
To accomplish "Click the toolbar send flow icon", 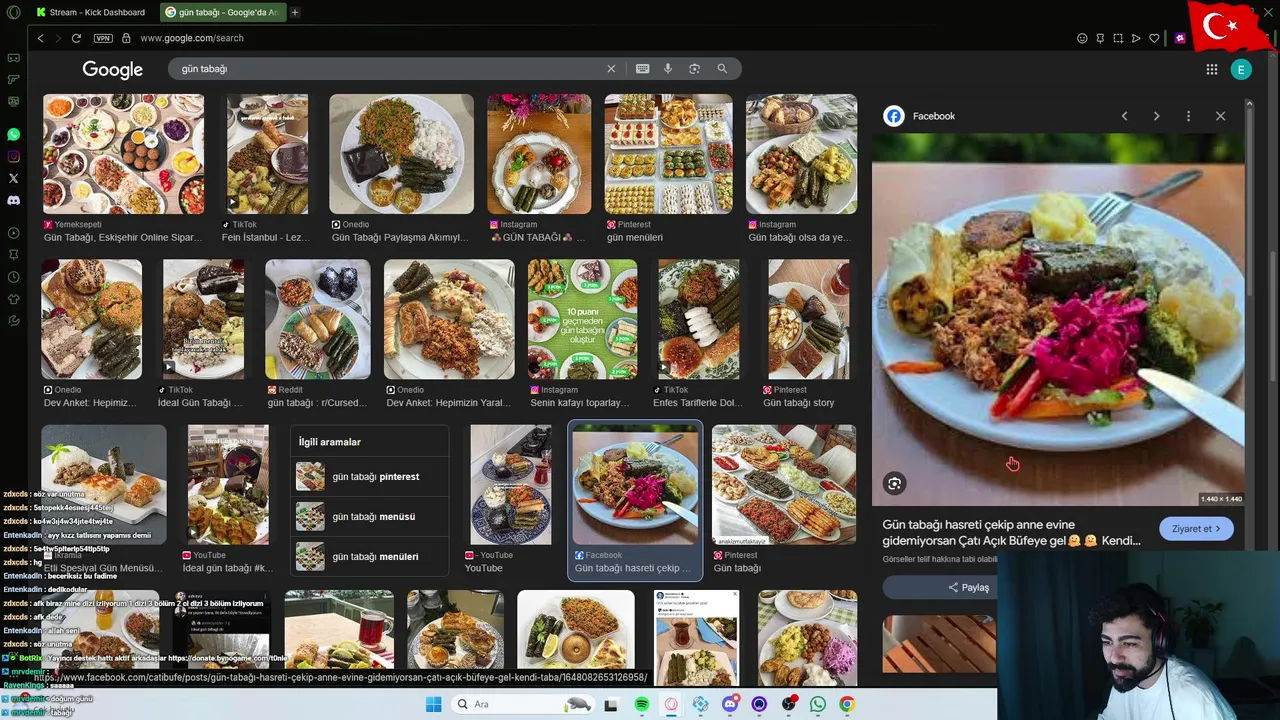I will coord(1136,38).
